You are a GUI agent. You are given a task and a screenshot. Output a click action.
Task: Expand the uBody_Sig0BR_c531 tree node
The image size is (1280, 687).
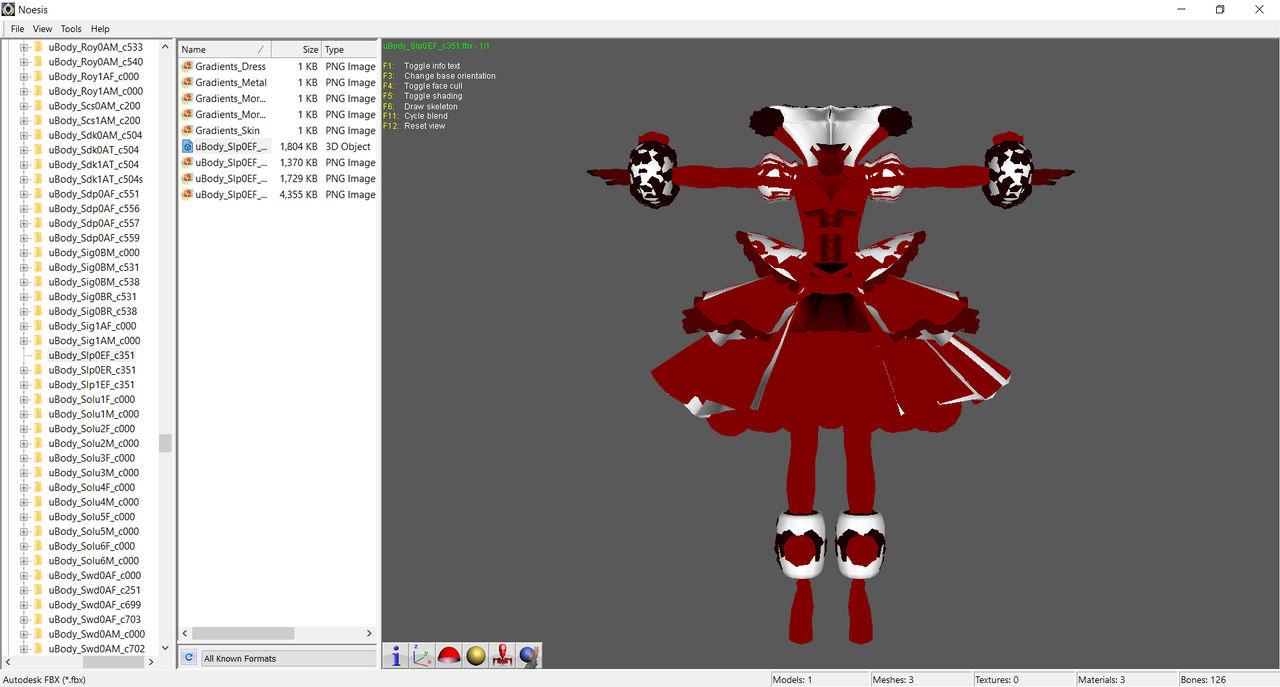point(23,297)
